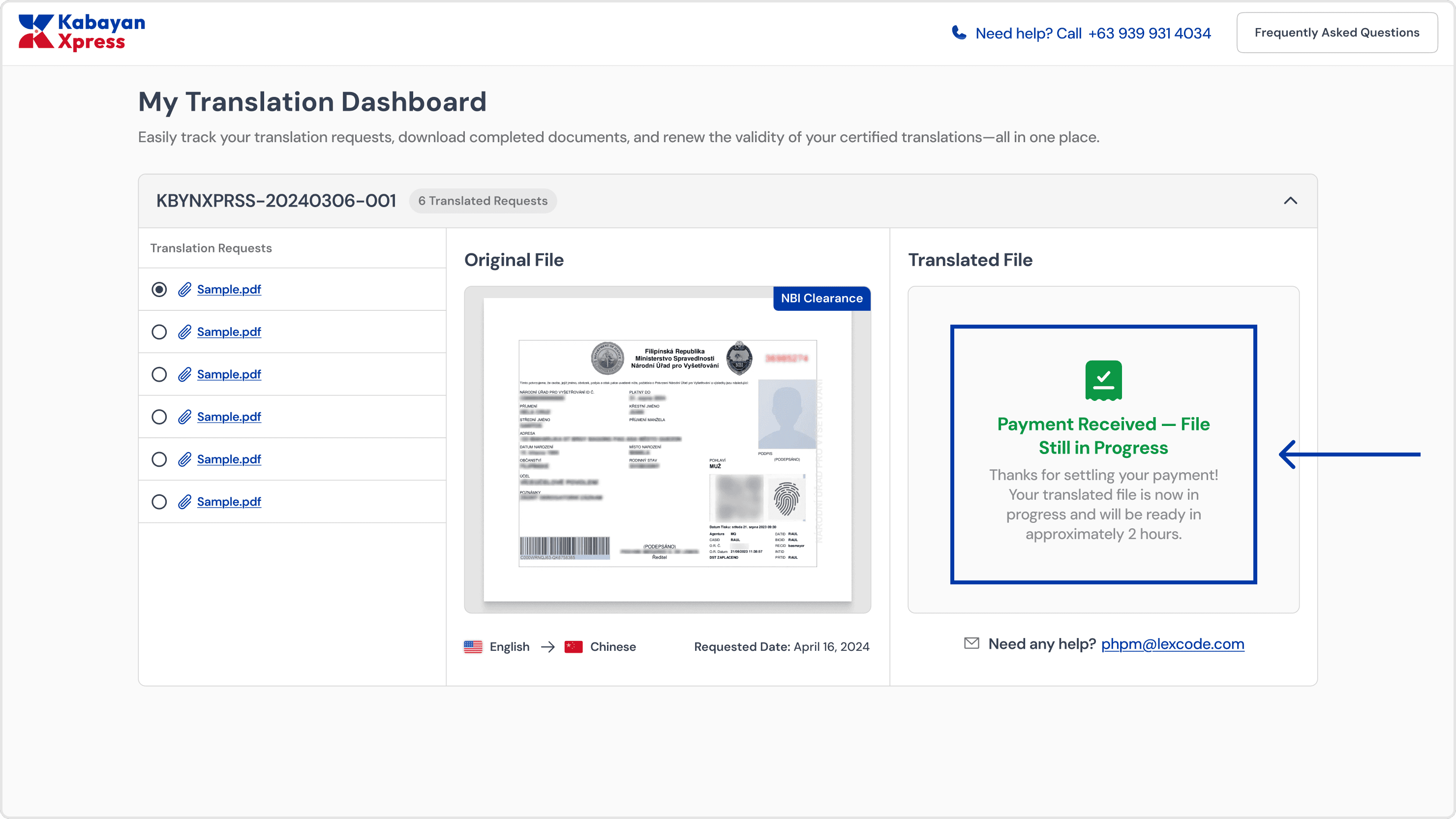This screenshot has width=1456, height=819.
Task: Click the 6 Translated Requests badge
Action: [482, 201]
